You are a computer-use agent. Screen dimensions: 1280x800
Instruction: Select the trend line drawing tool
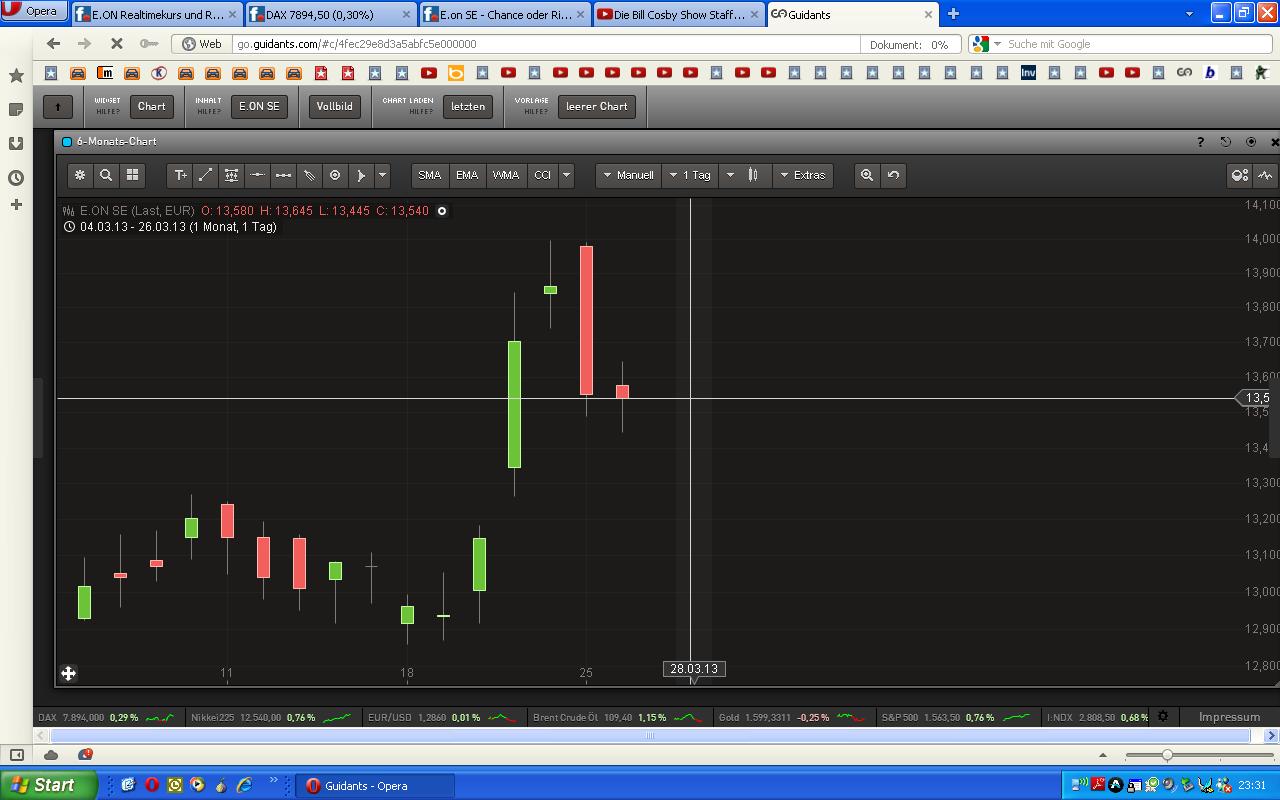click(x=206, y=175)
